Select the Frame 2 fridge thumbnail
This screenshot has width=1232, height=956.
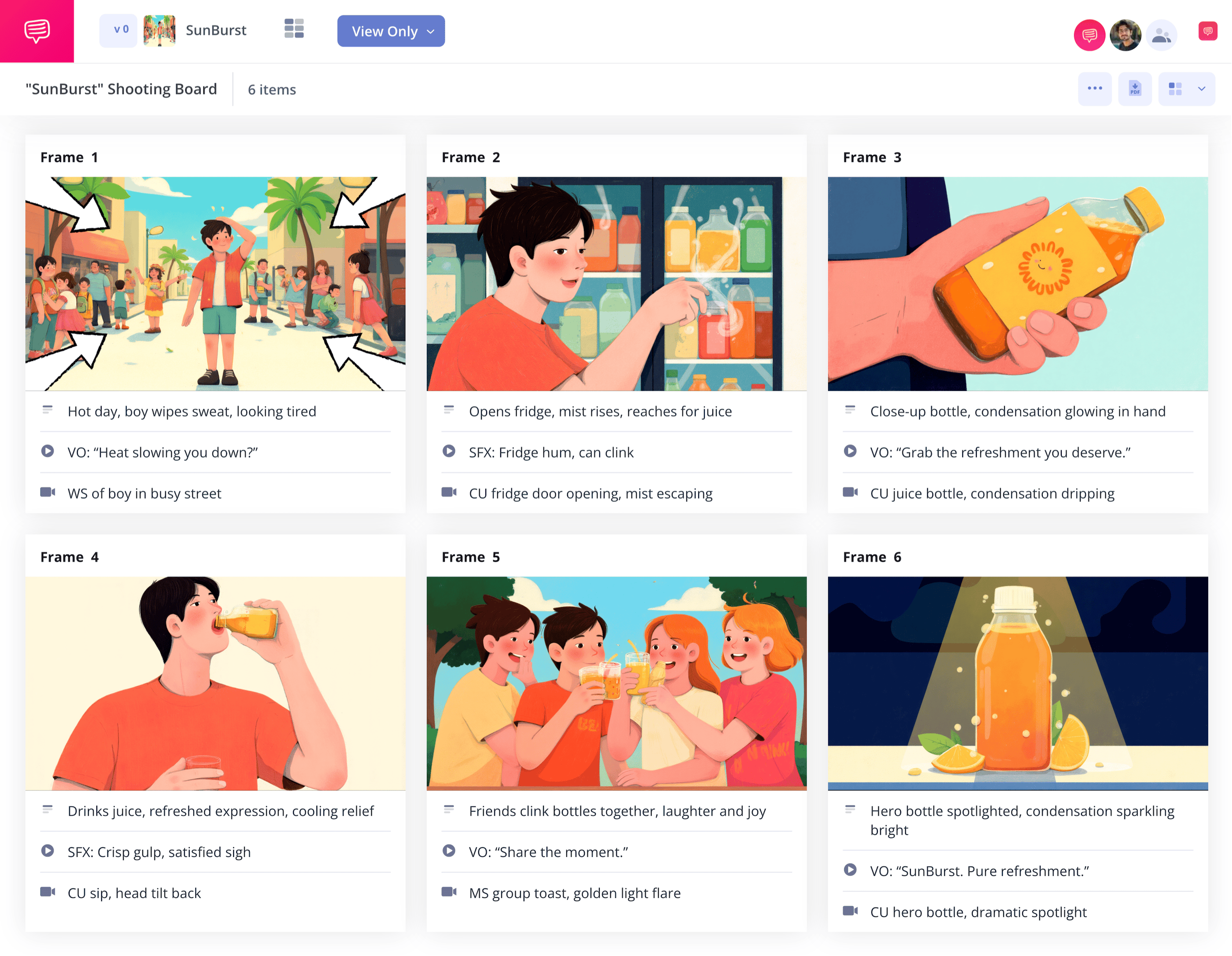click(616, 284)
